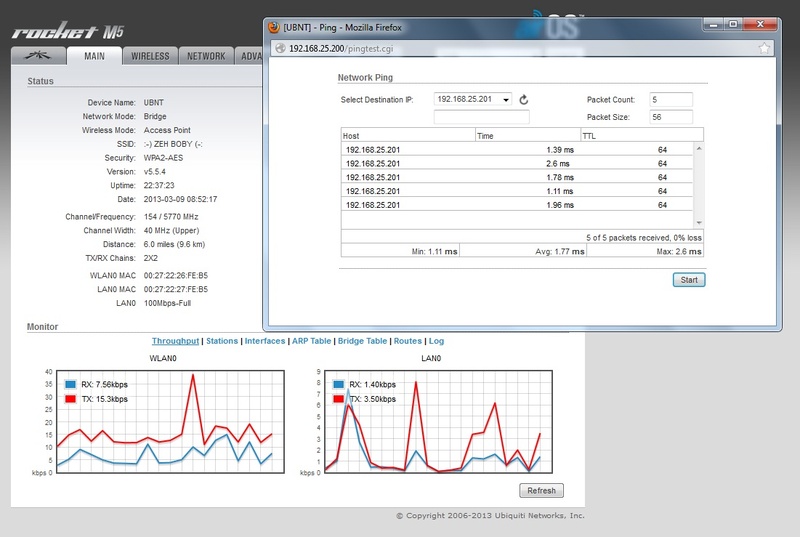Click the refresh destination list icon
Viewport: 800px width, 537px height.
[x=523, y=99]
